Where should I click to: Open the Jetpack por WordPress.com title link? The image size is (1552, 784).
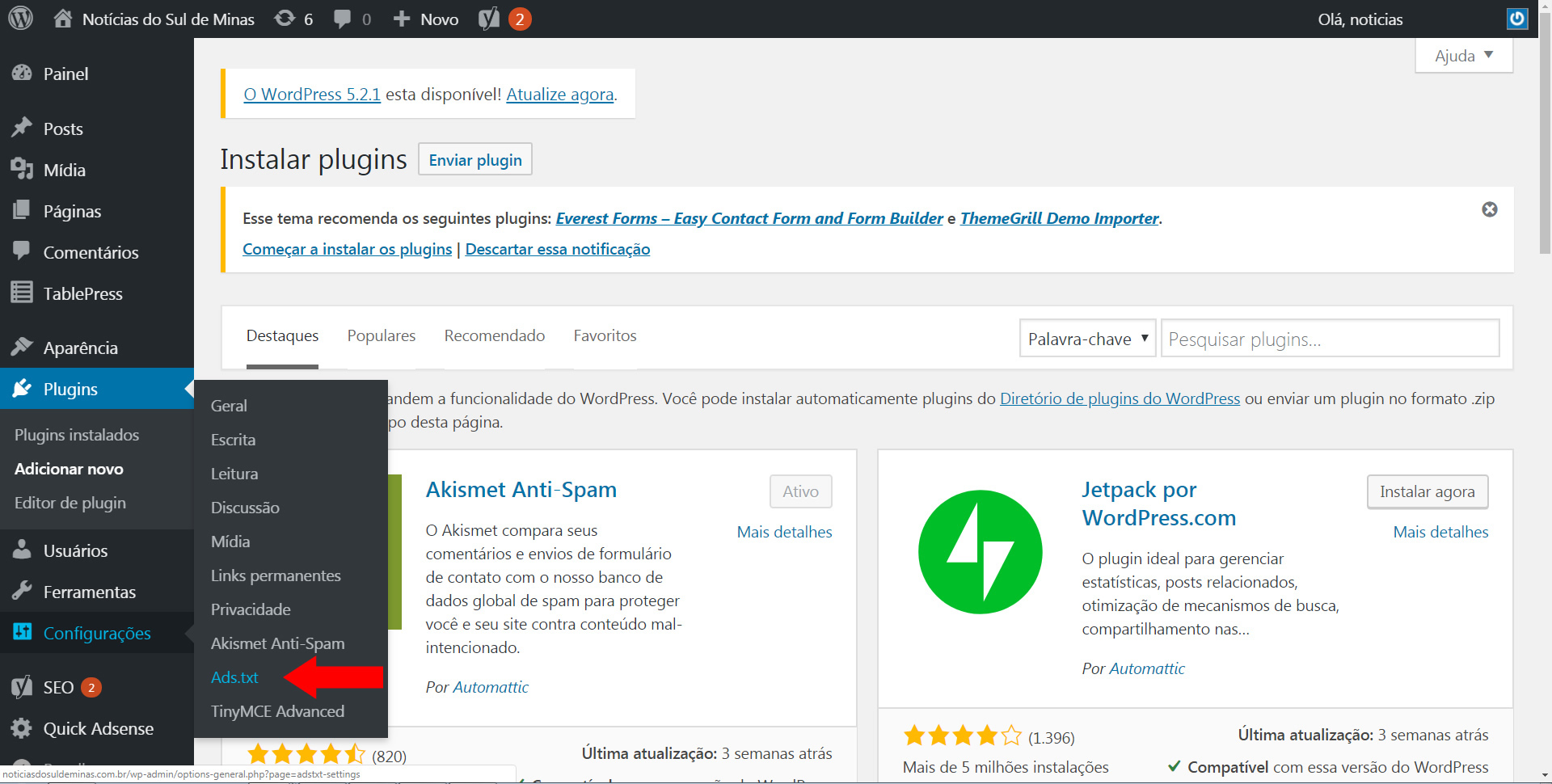(1159, 504)
